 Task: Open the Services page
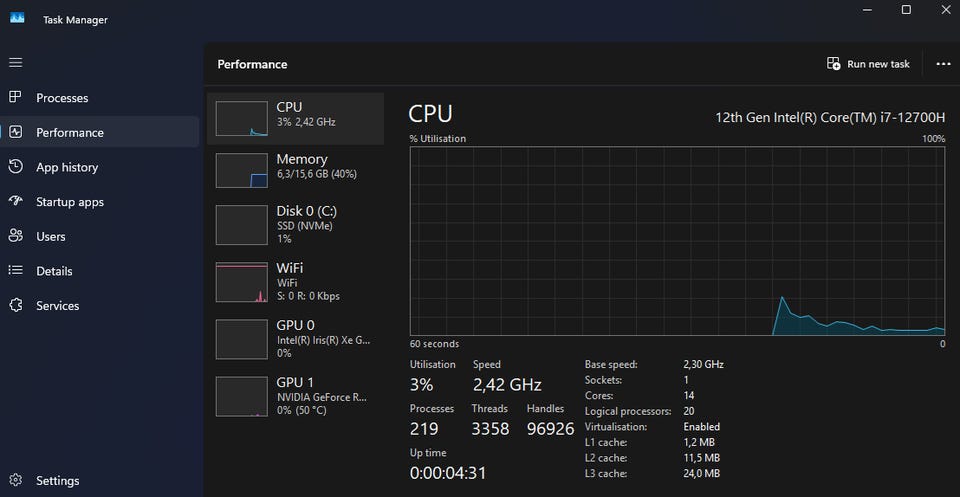pyautogui.click(x=99, y=305)
